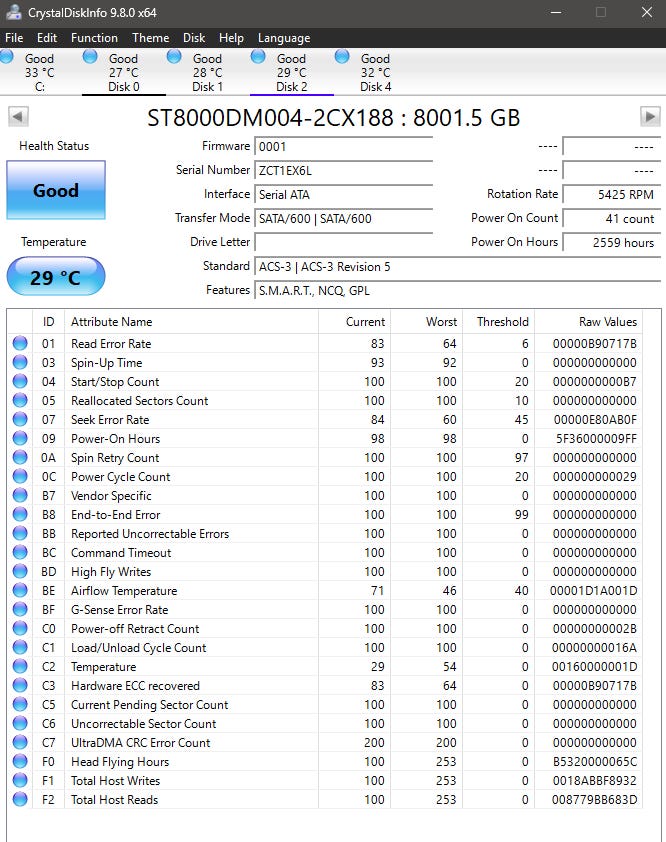Click the status orb for Spin-Up Time
The image size is (666, 842).
(20, 362)
